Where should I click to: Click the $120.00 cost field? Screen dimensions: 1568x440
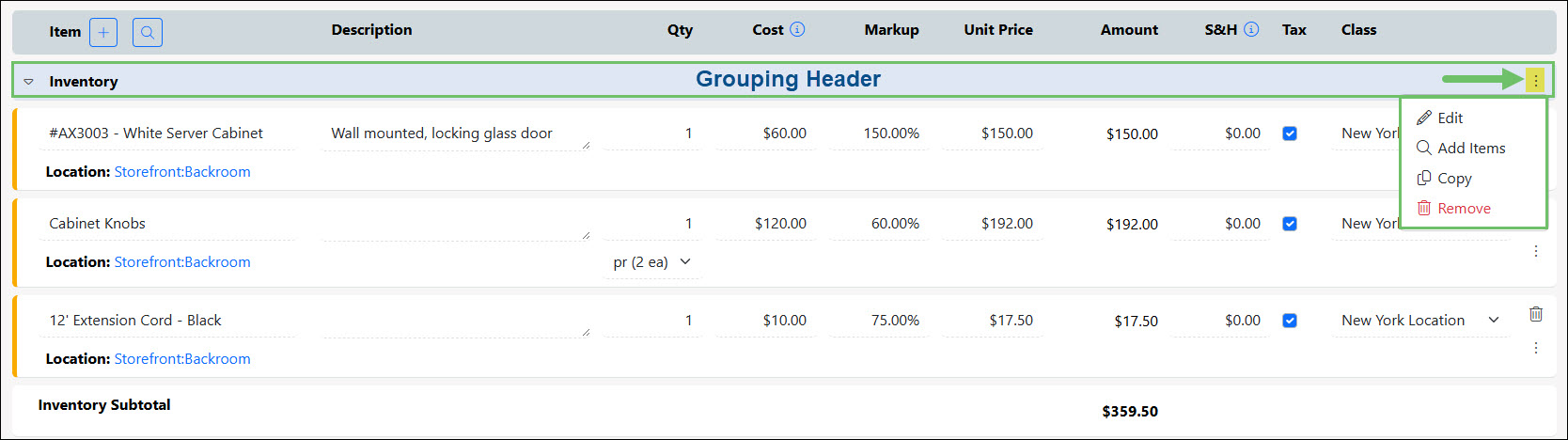click(x=766, y=224)
